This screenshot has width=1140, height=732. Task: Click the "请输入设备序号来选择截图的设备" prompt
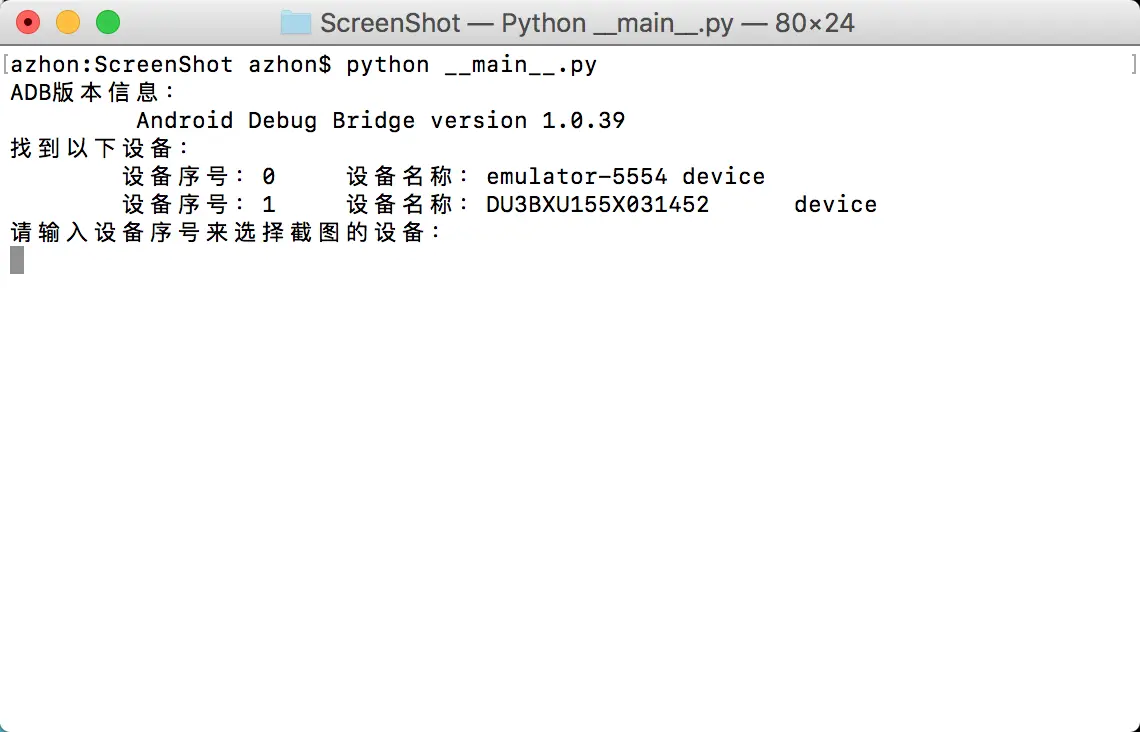(x=226, y=233)
